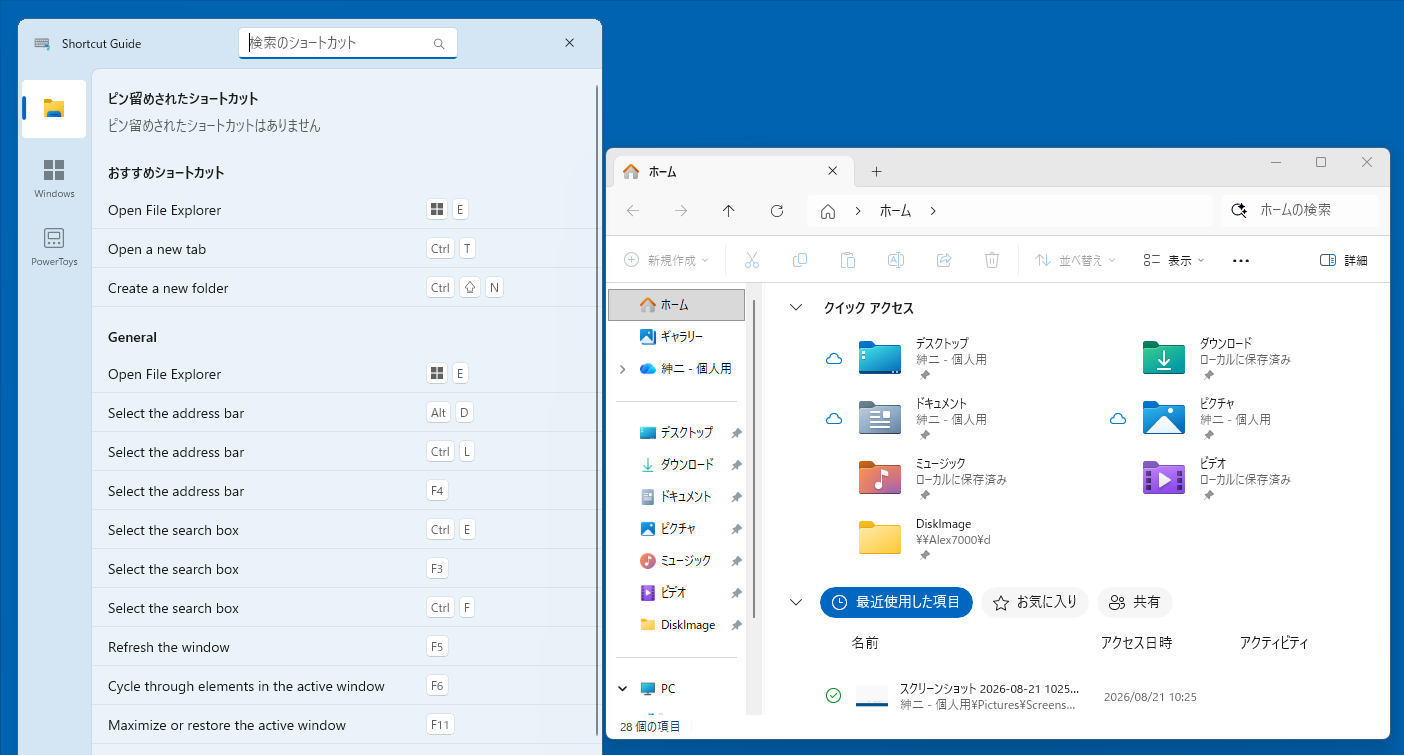1404x755 pixels.
Task: Toggle the 詳細 details pane
Action: (1343, 260)
